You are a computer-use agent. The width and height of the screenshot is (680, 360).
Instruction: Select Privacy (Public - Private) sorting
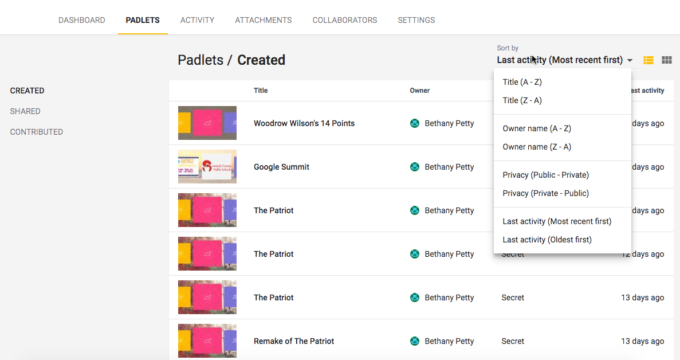(x=546, y=175)
